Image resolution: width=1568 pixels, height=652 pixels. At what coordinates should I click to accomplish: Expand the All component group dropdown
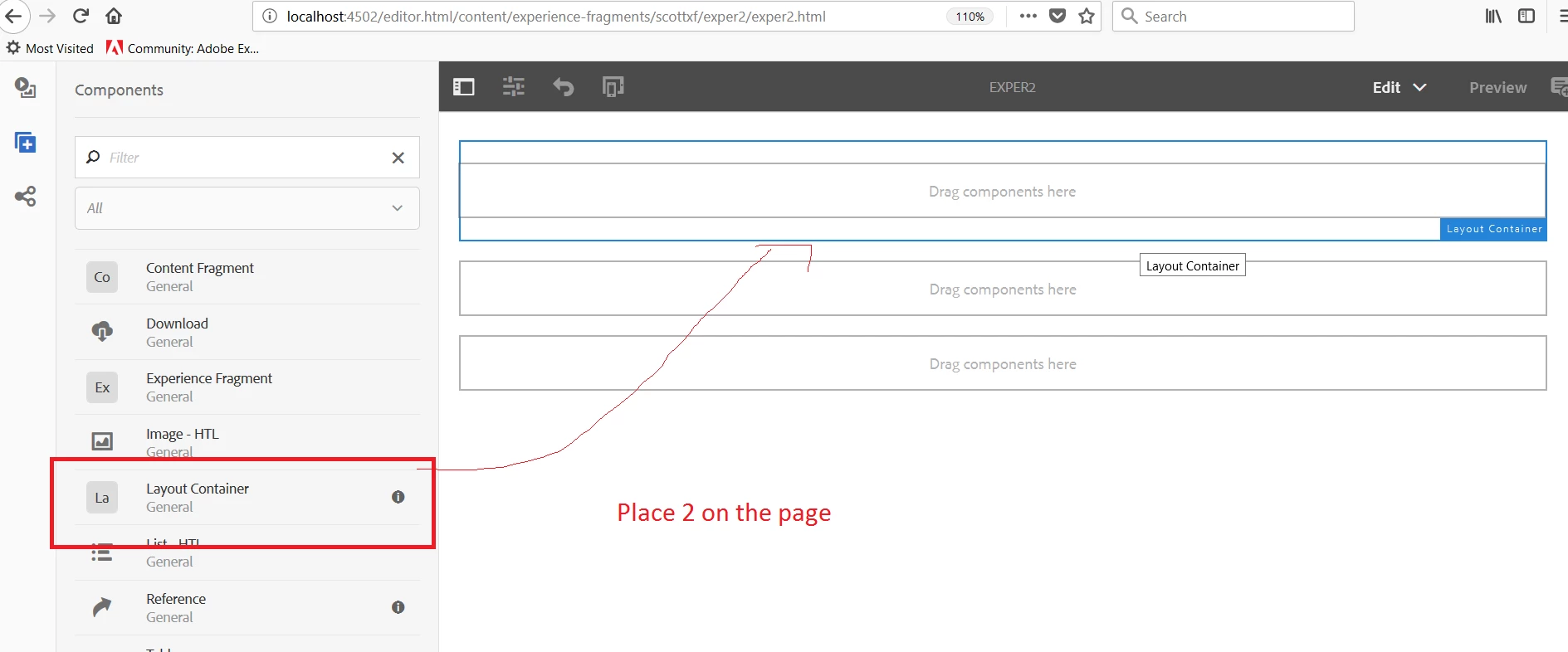pos(247,208)
